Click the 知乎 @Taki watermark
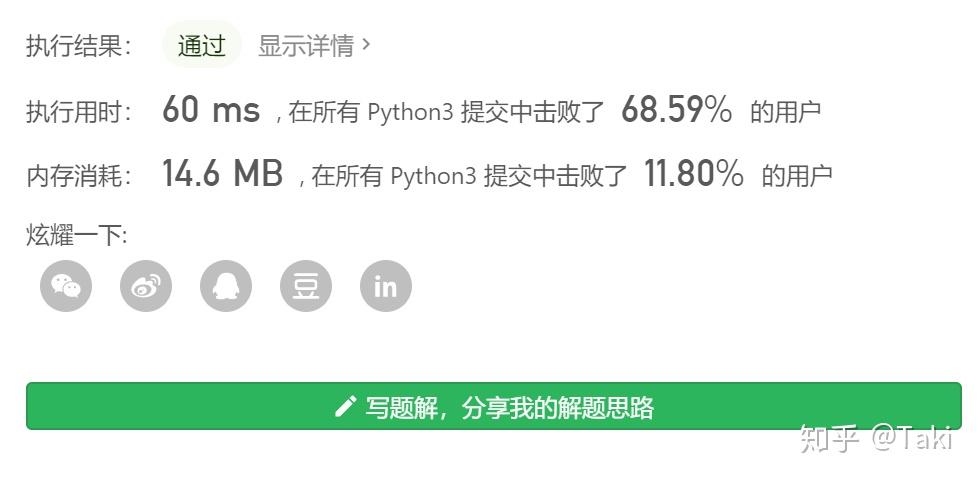 876,438
